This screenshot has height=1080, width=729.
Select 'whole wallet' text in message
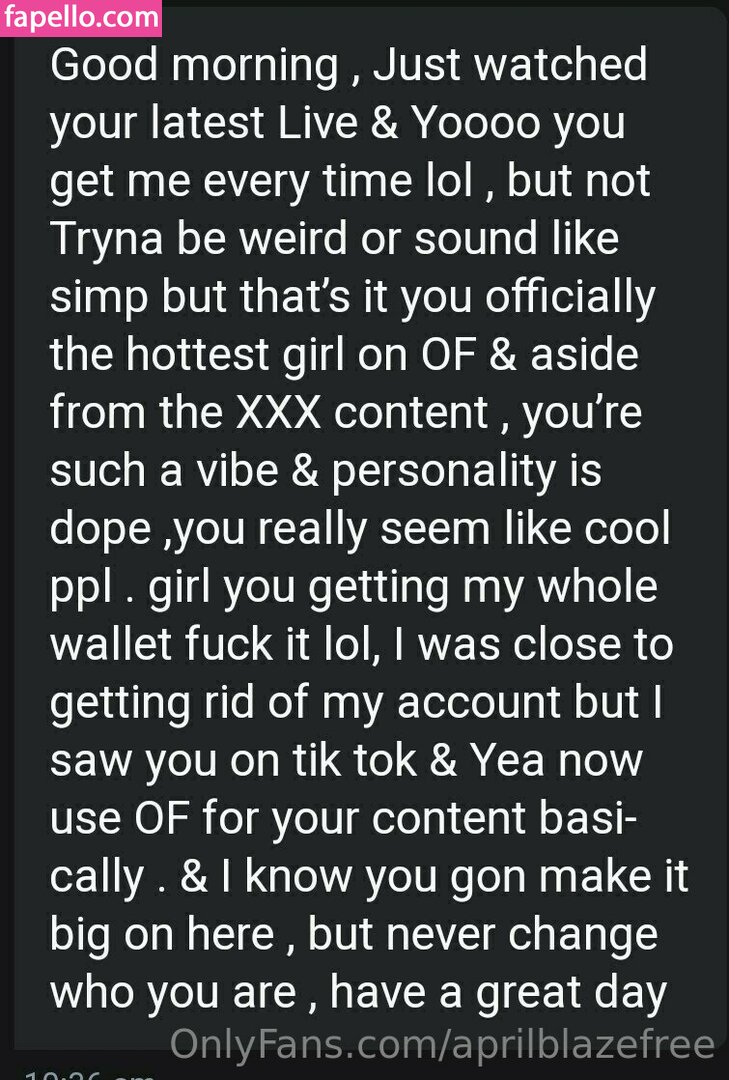353,616
